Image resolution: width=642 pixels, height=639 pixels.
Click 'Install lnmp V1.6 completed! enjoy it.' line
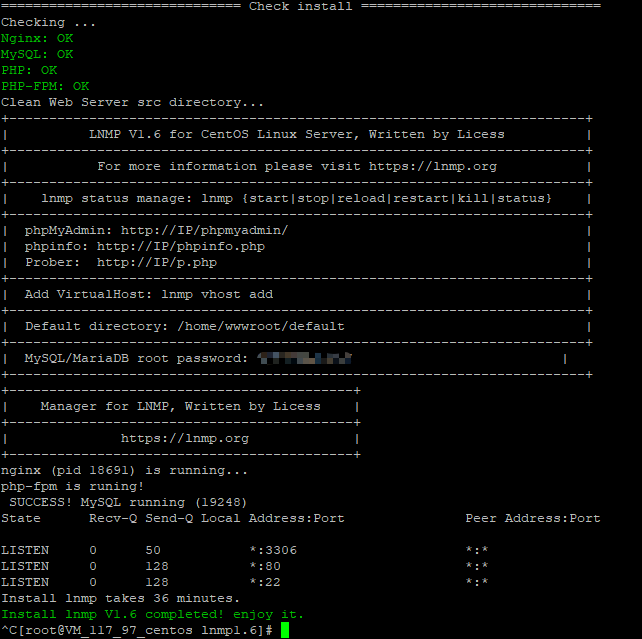coord(152,614)
